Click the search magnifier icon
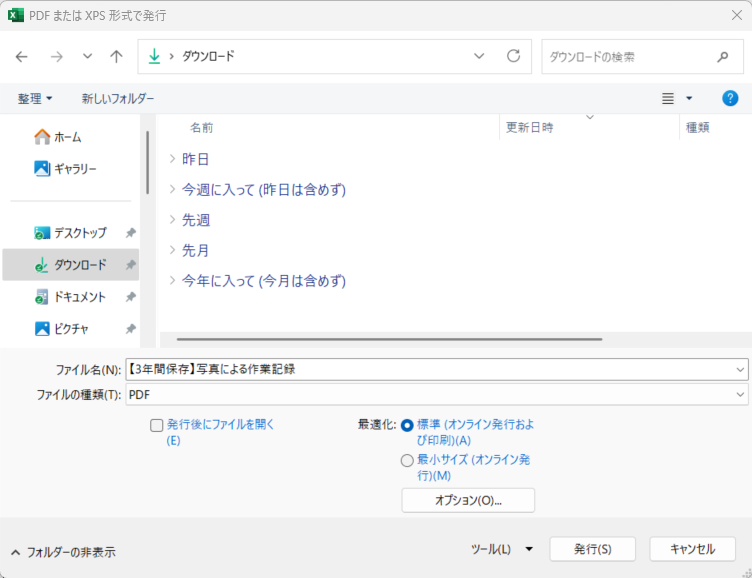Image resolution: width=752 pixels, height=578 pixels. tap(723, 57)
